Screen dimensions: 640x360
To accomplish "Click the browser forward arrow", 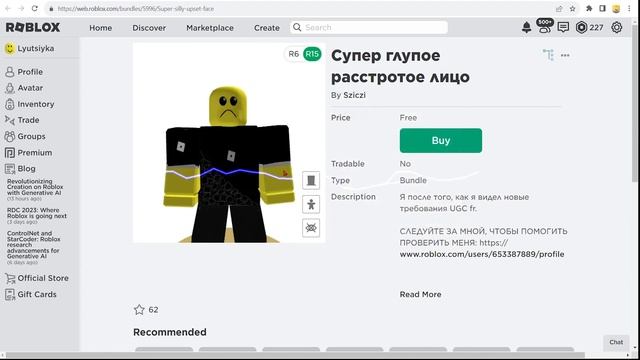I will click(21, 9).
